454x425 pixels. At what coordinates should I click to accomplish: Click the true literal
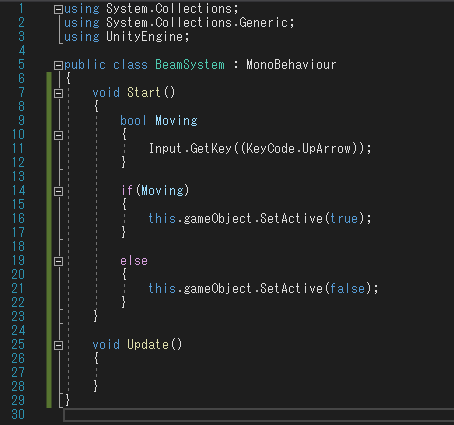pyautogui.click(x=344, y=218)
